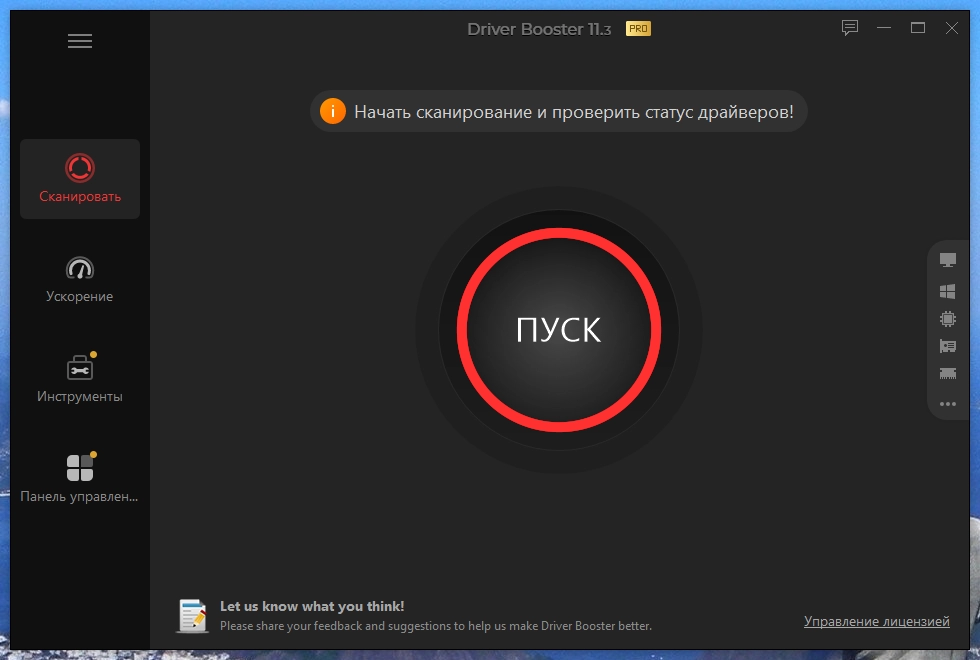Click the Please share your feedback text
This screenshot has height=660, width=980.
(436, 626)
